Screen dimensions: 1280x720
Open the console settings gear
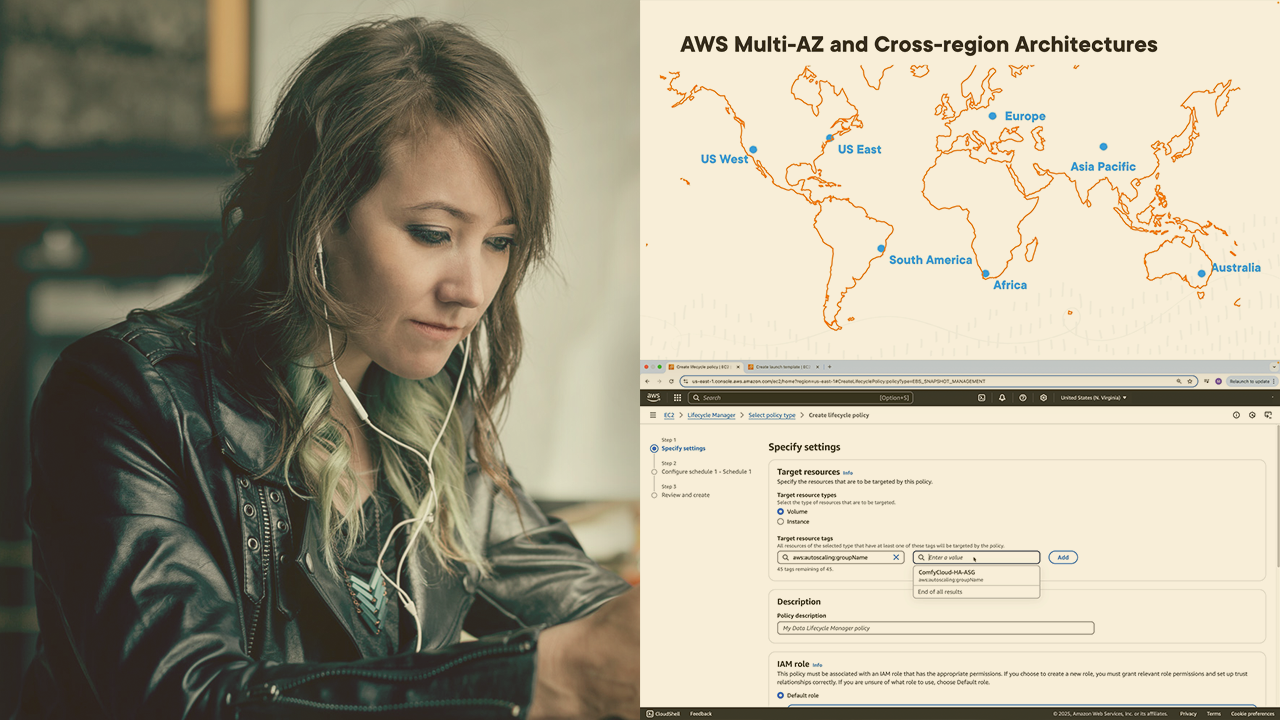[x=1043, y=397]
